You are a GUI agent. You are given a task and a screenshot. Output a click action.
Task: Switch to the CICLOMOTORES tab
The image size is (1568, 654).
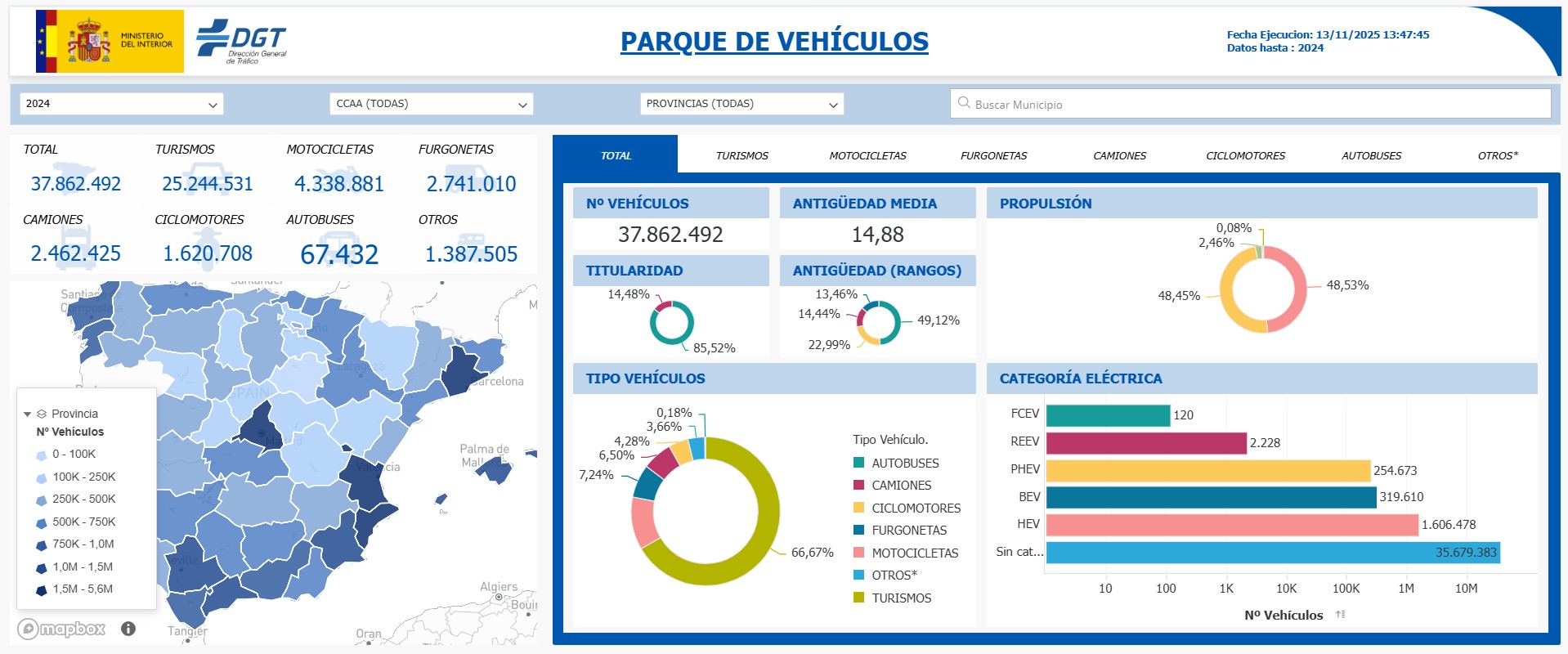(x=1245, y=155)
